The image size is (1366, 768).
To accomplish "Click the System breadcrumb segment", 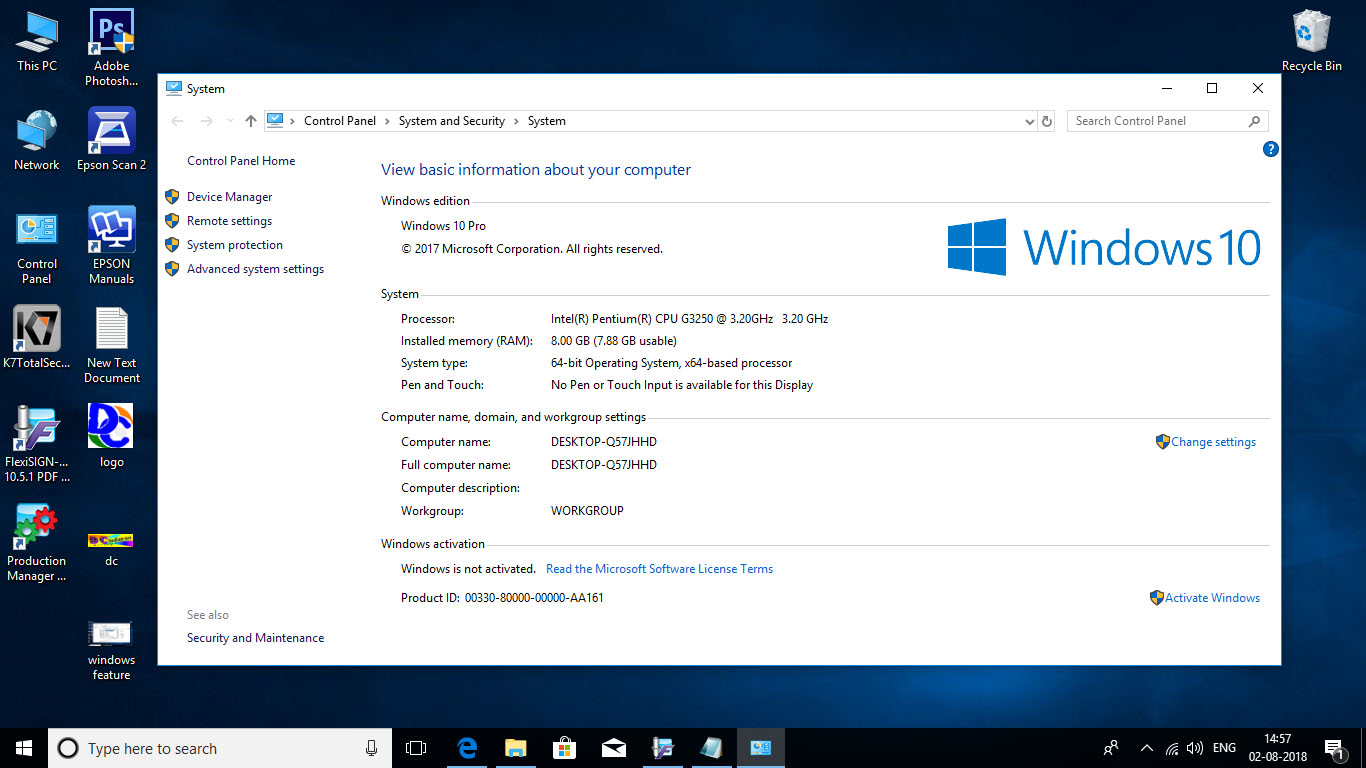I will (546, 121).
